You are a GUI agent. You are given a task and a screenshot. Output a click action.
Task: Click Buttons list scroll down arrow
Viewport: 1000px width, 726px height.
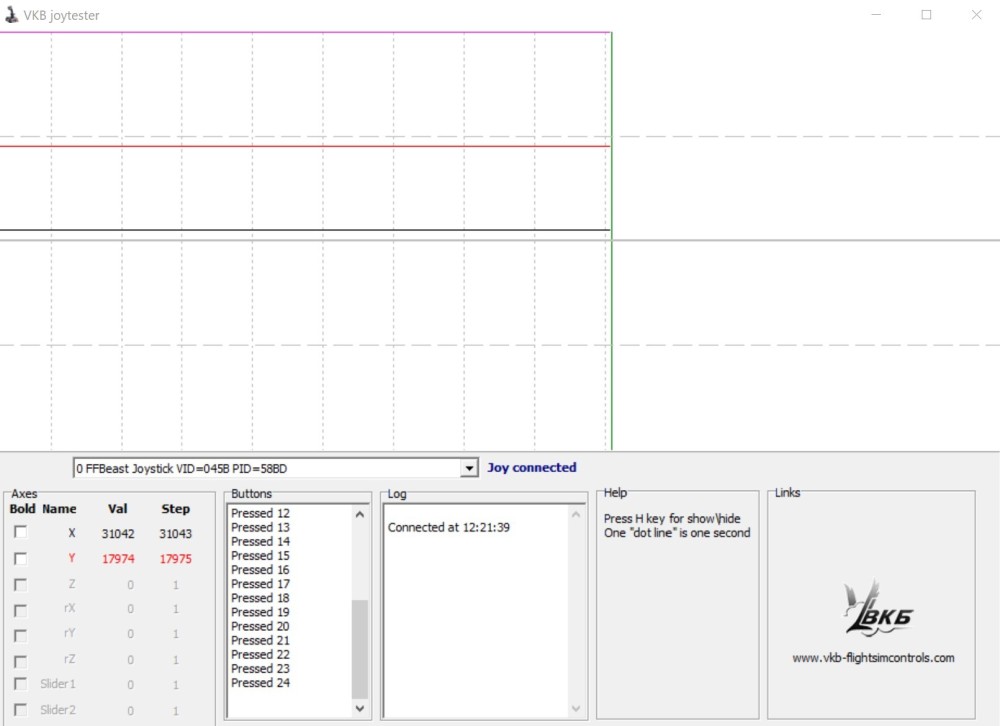(x=360, y=708)
